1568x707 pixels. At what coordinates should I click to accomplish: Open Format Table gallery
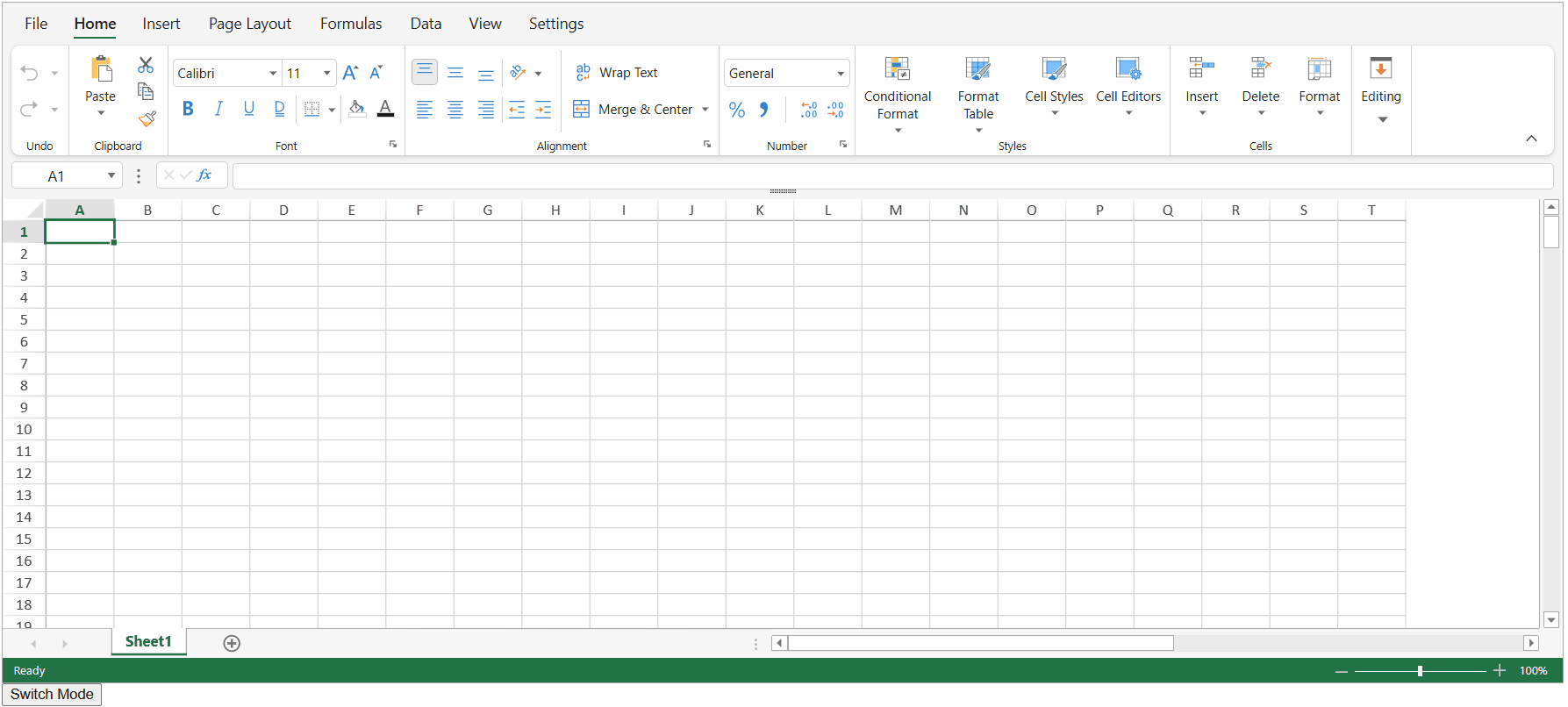tap(978, 95)
